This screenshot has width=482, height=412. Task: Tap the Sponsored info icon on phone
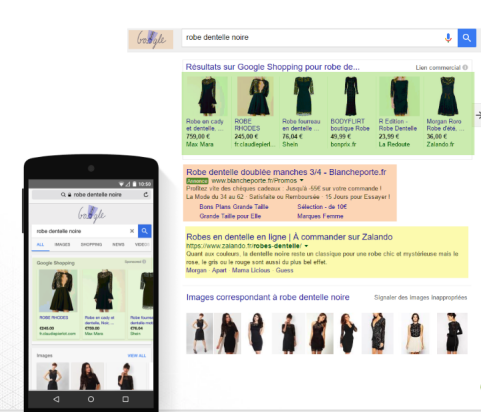coord(144,262)
